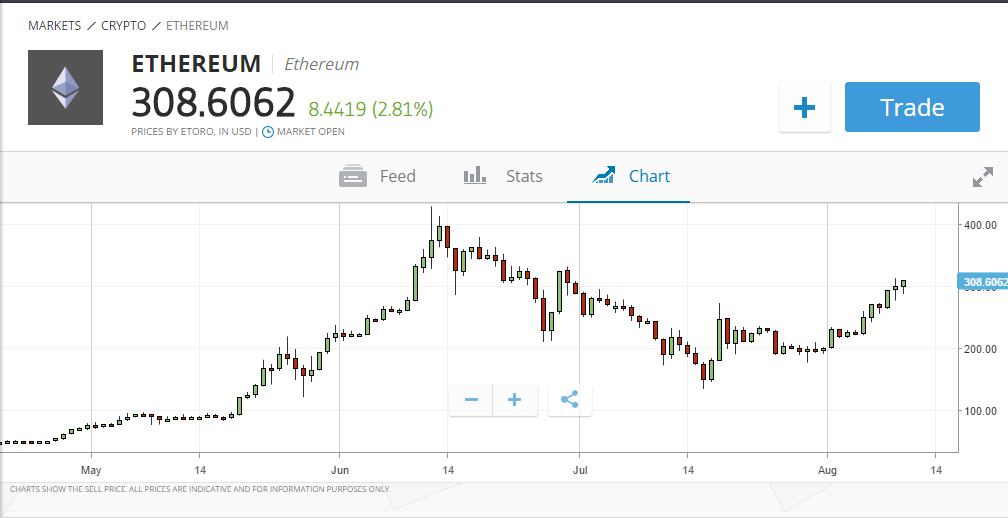The width and height of the screenshot is (1008, 518).
Task: Click the Ethereum logo thumbnail
Action: (65, 87)
